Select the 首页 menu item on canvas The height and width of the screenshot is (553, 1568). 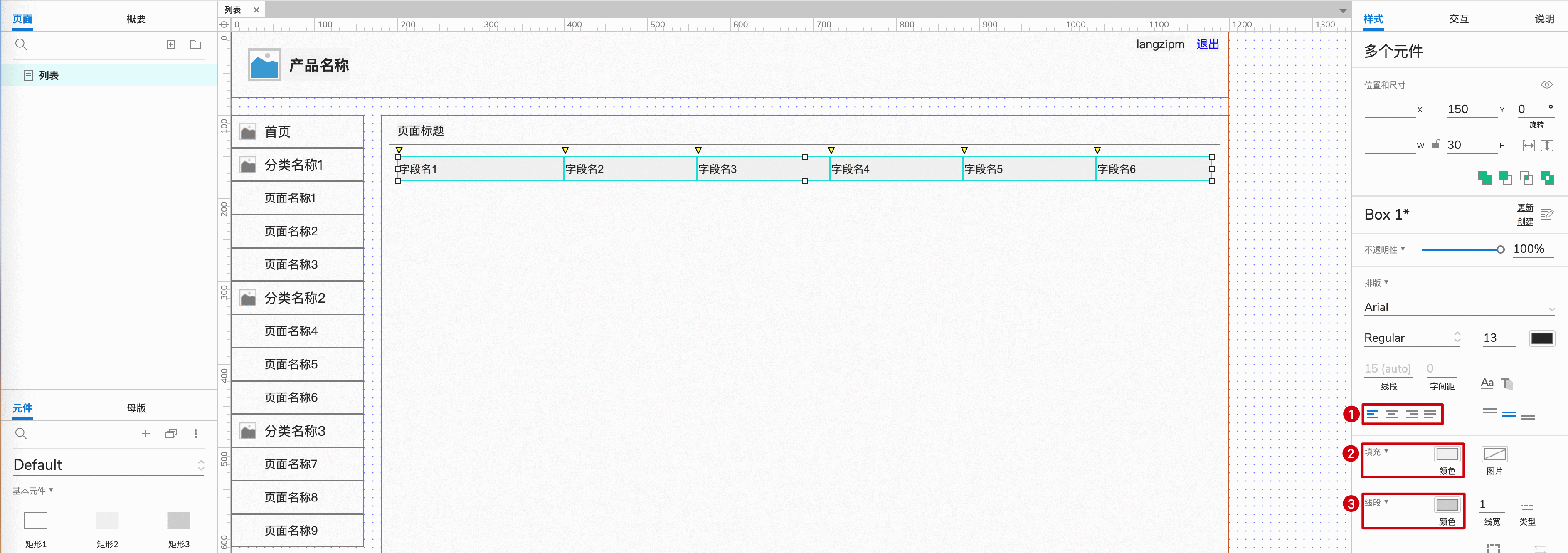(x=298, y=131)
